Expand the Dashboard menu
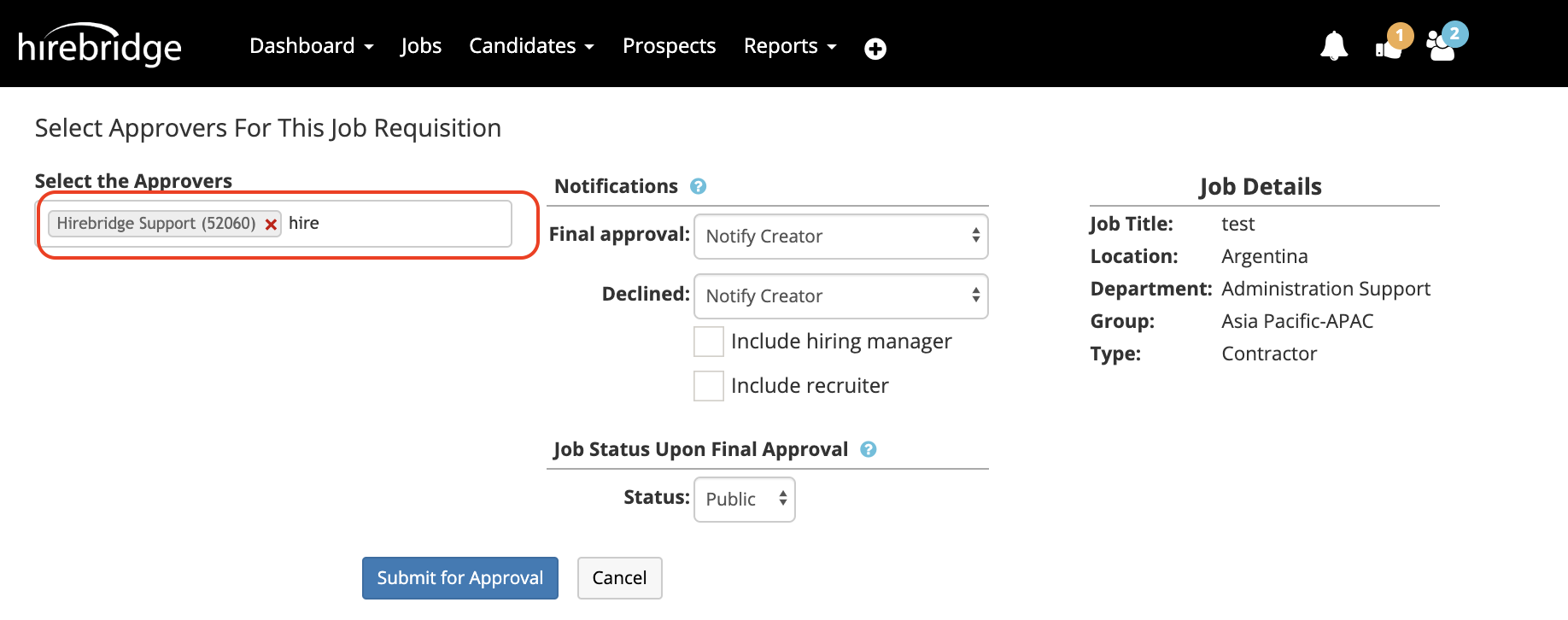The height and width of the screenshot is (620, 1568). tap(311, 46)
